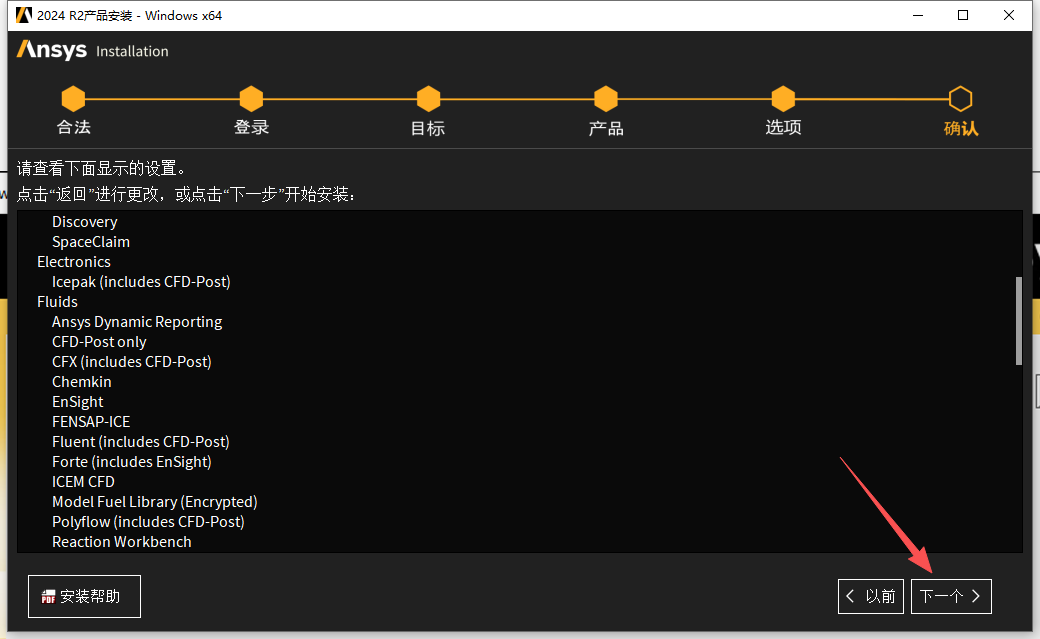Click the 登录 step hexagon icon

(251, 100)
